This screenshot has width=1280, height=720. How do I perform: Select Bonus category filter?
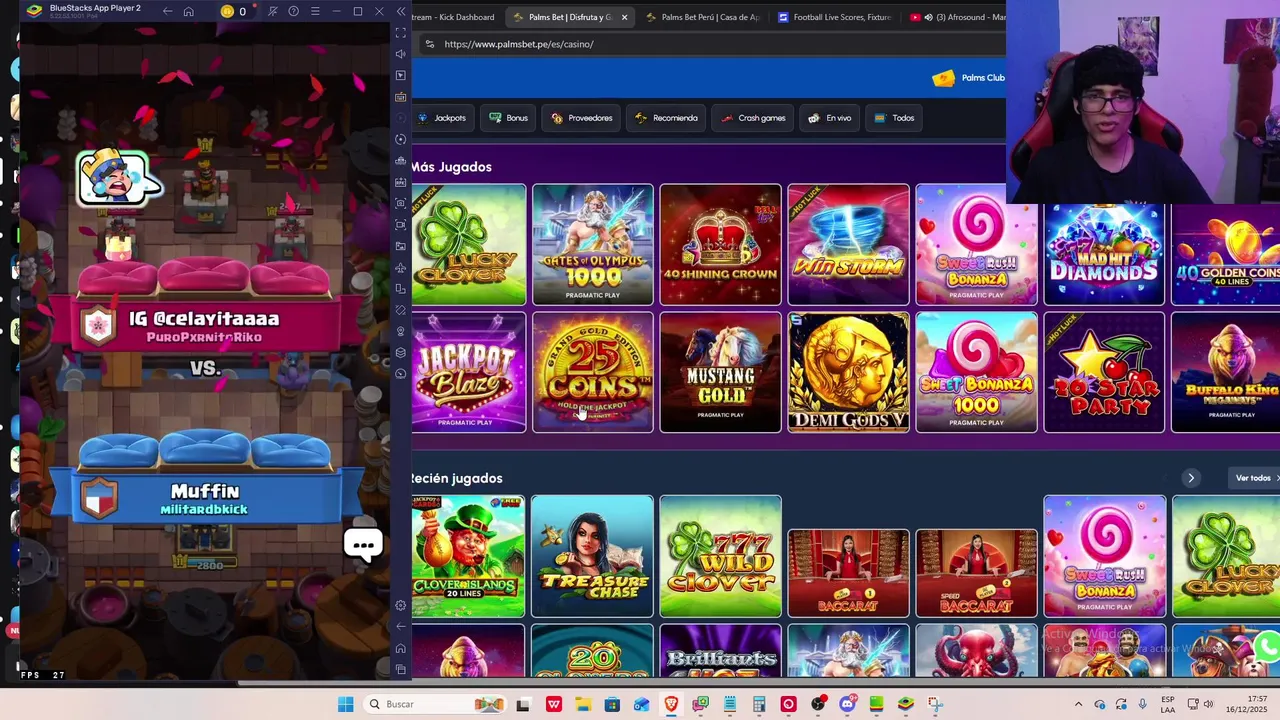508,118
